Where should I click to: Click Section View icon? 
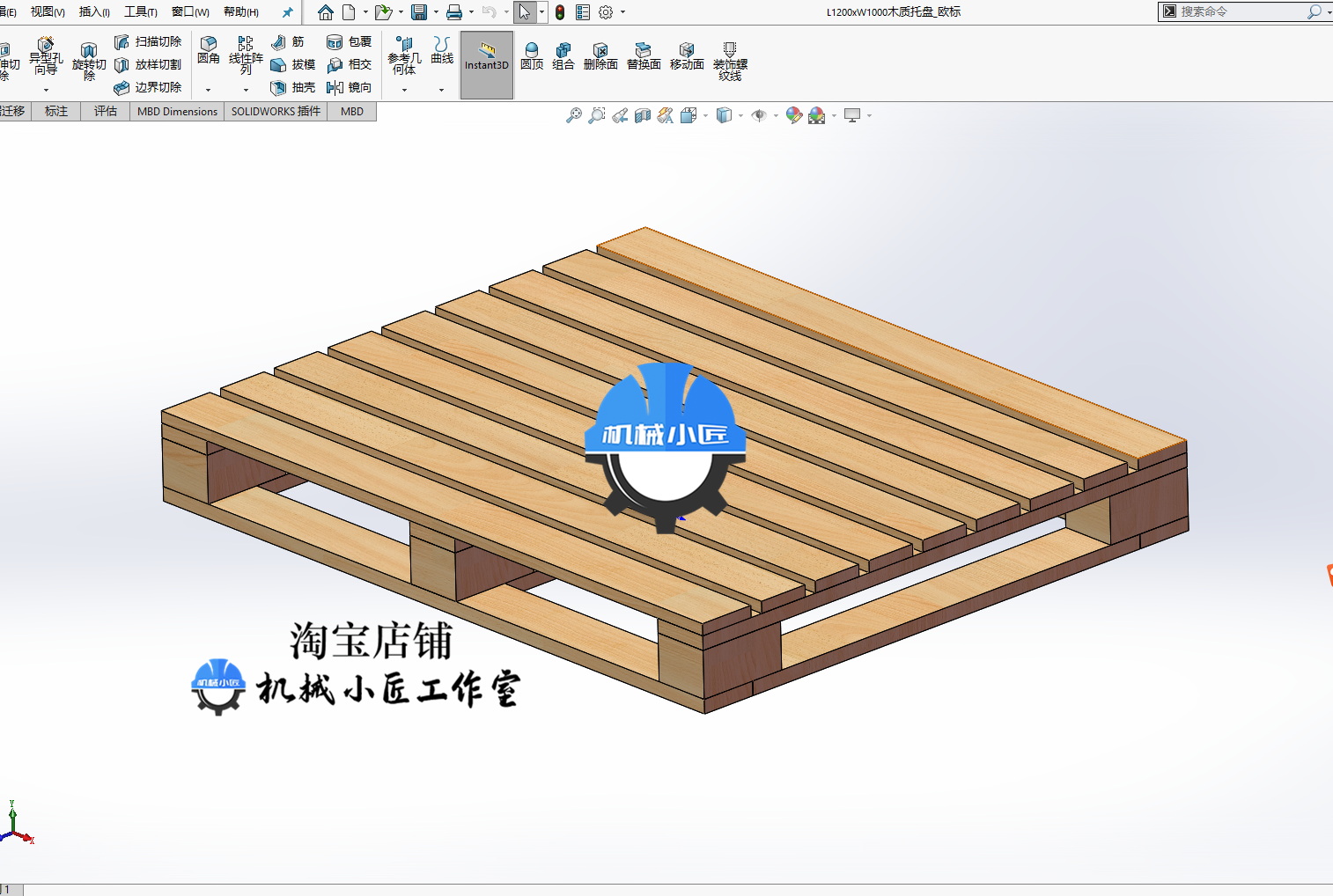pyautogui.click(x=643, y=115)
